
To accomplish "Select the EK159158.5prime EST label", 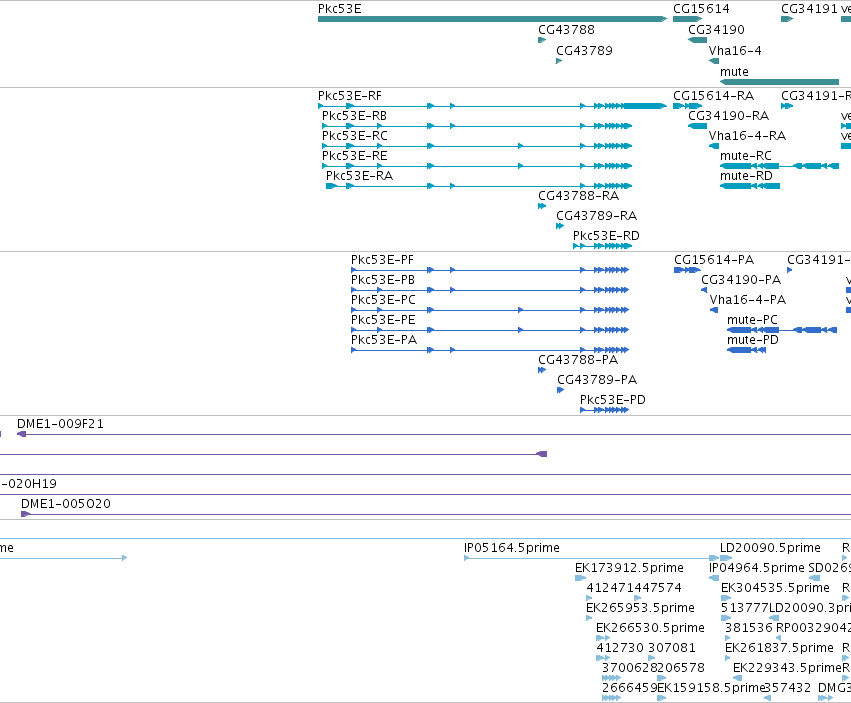I will click(x=711, y=688).
